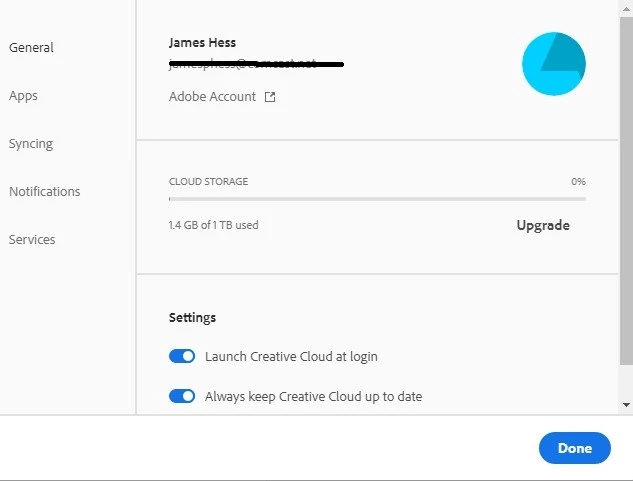
Task: Click the James Hess name text
Action: [x=202, y=42]
